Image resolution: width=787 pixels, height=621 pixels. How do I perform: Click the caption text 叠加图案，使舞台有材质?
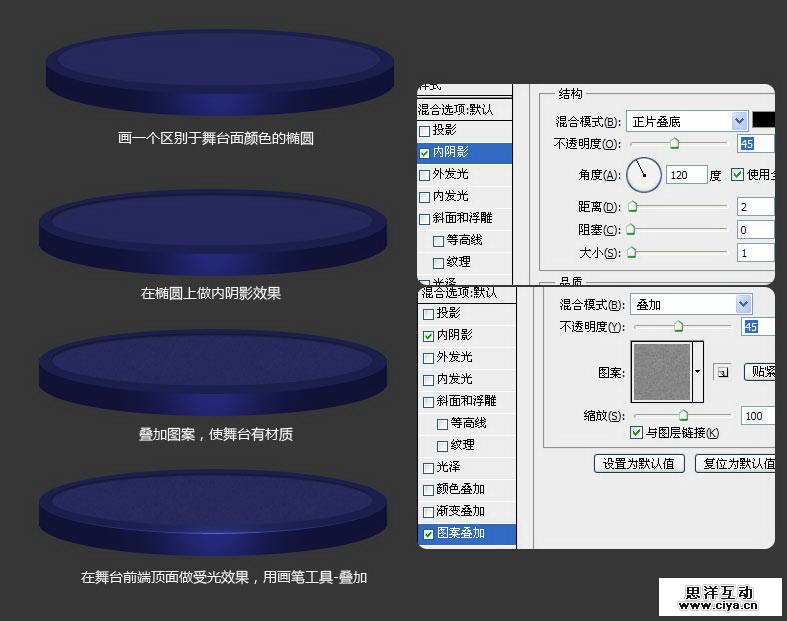pyautogui.click(x=216, y=434)
